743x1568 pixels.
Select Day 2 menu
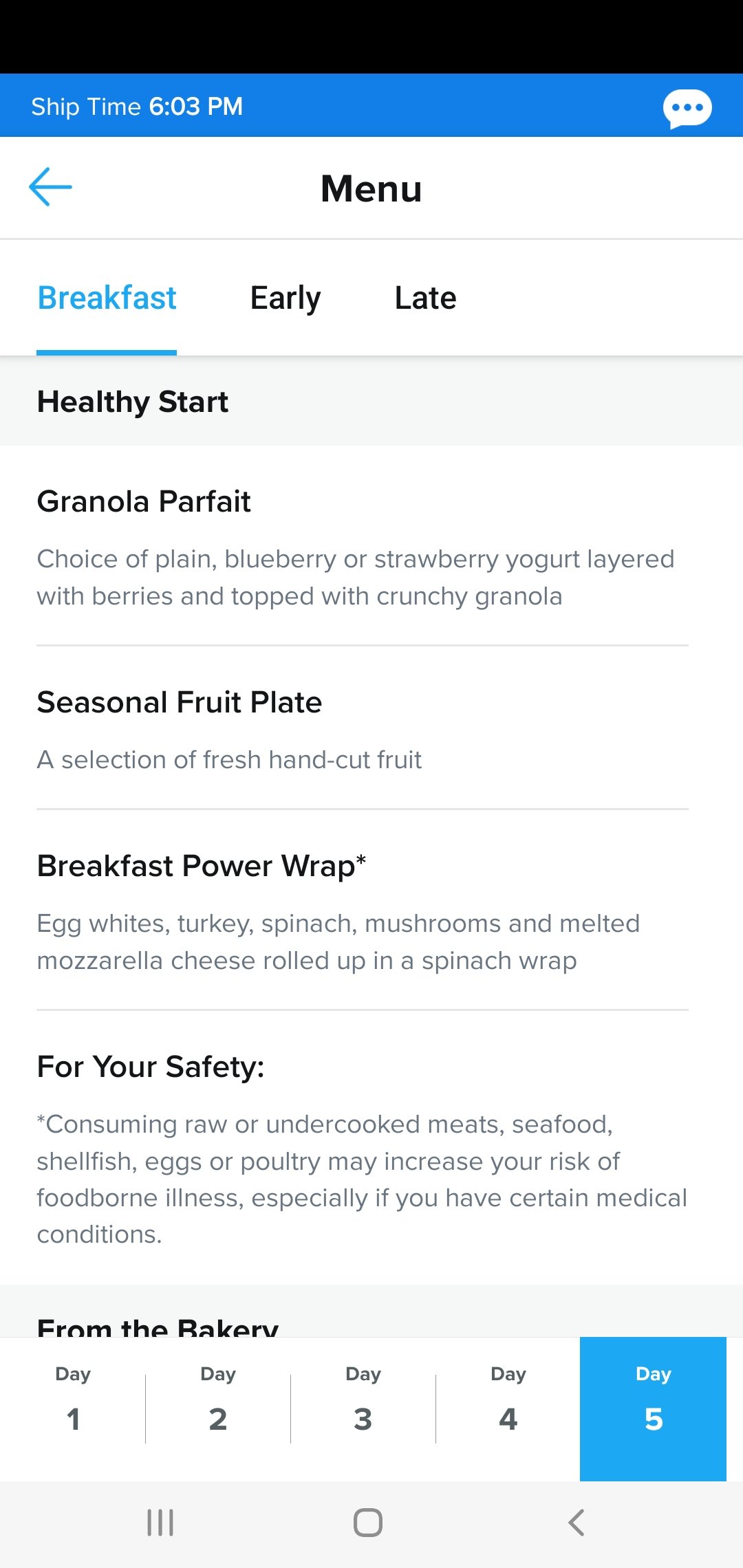tap(218, 1408)
